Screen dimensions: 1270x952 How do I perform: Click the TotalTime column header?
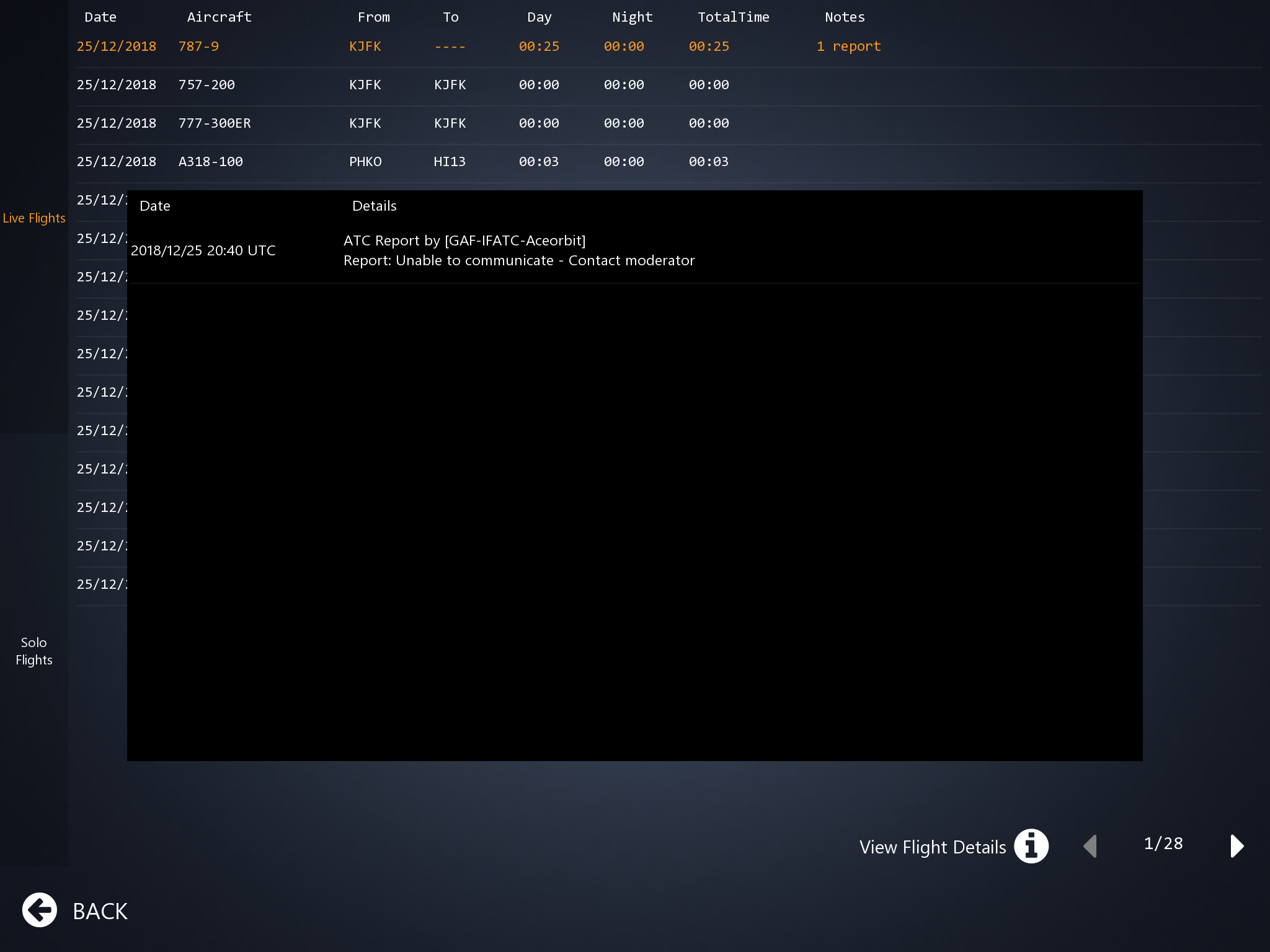tap(733, 17)
